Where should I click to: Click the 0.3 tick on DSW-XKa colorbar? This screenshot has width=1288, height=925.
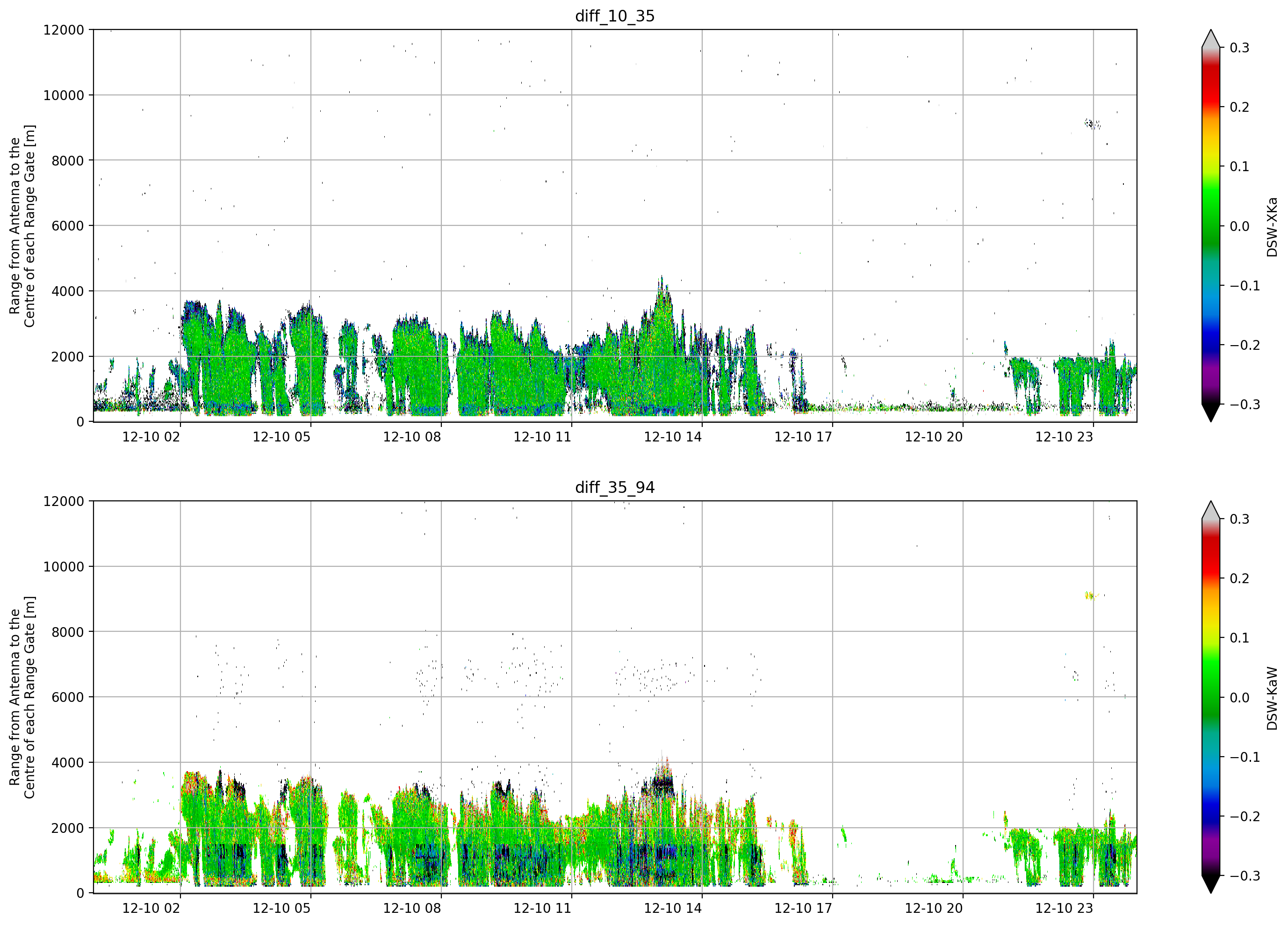[1239, 48]
